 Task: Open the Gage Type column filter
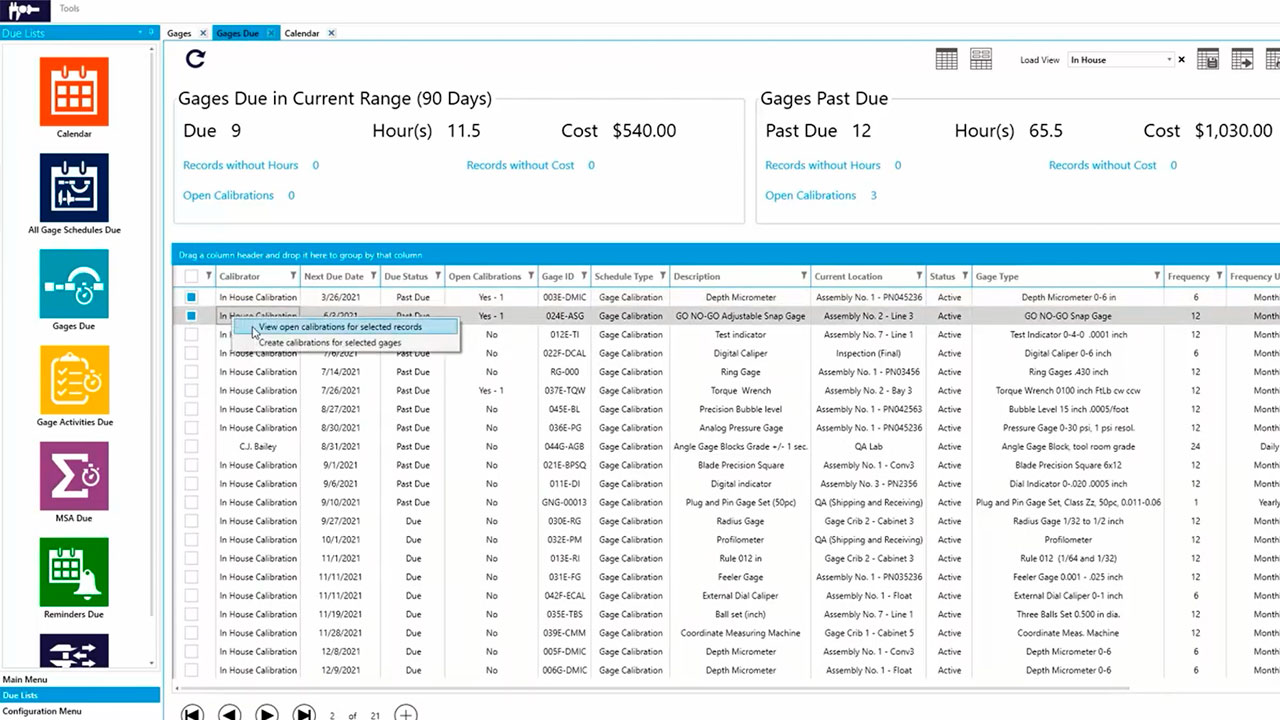[1156, 277]
